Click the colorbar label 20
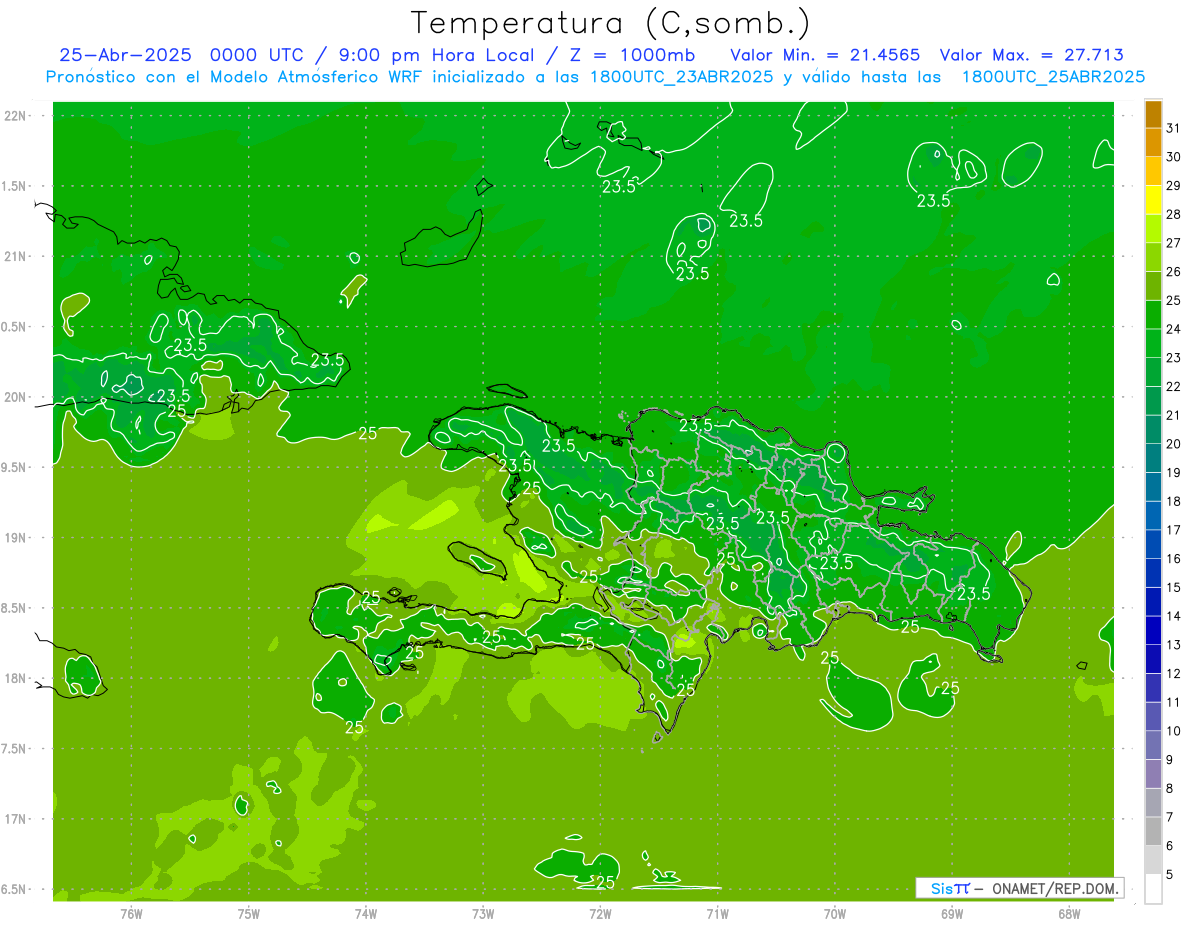 coord(1173,444)
